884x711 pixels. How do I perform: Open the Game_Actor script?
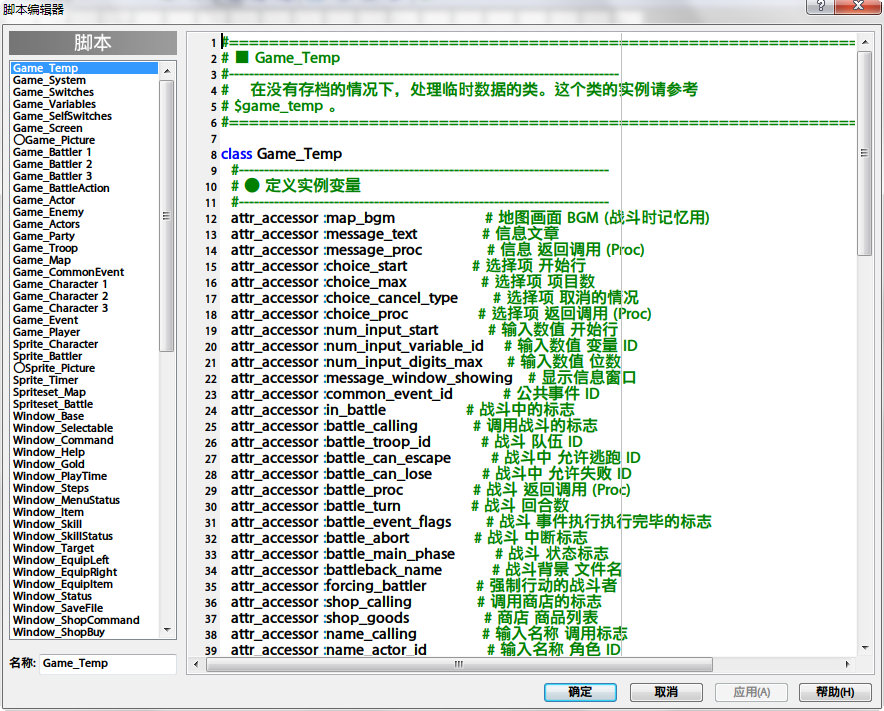pyautogui.click(x=44, y=200)
